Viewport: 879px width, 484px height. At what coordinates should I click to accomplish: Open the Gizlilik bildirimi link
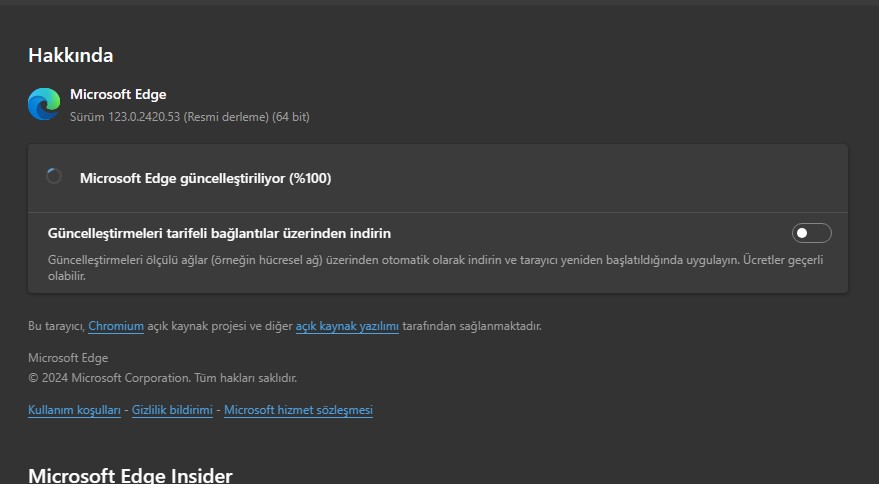[x=172, y=410]
